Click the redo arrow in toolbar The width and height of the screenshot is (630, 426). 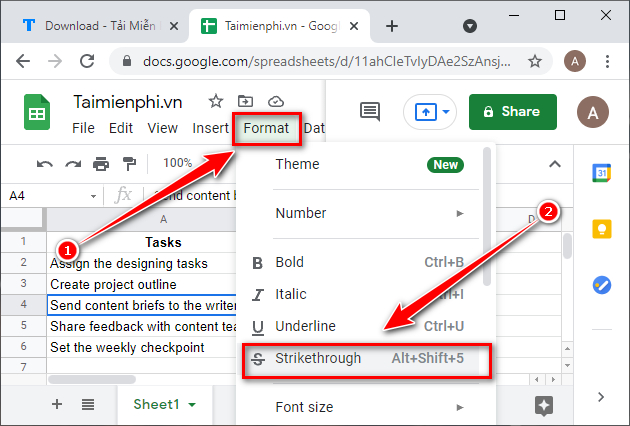click(73, 164)
